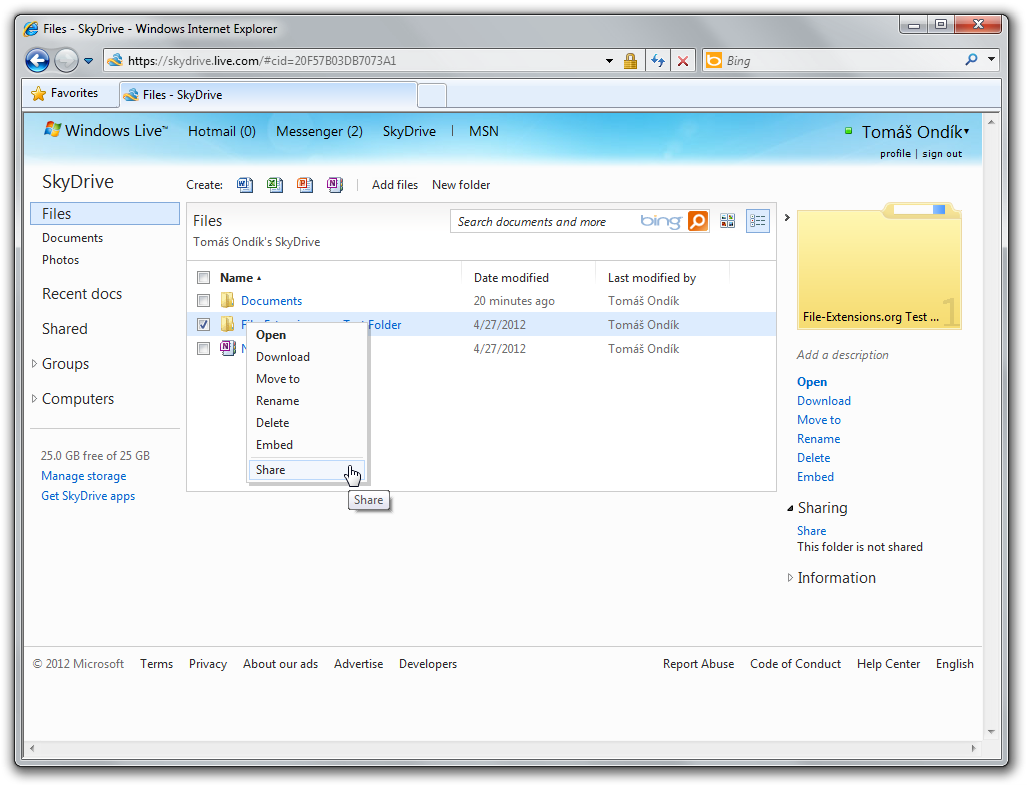Sort files by Name column

[240, 277]
